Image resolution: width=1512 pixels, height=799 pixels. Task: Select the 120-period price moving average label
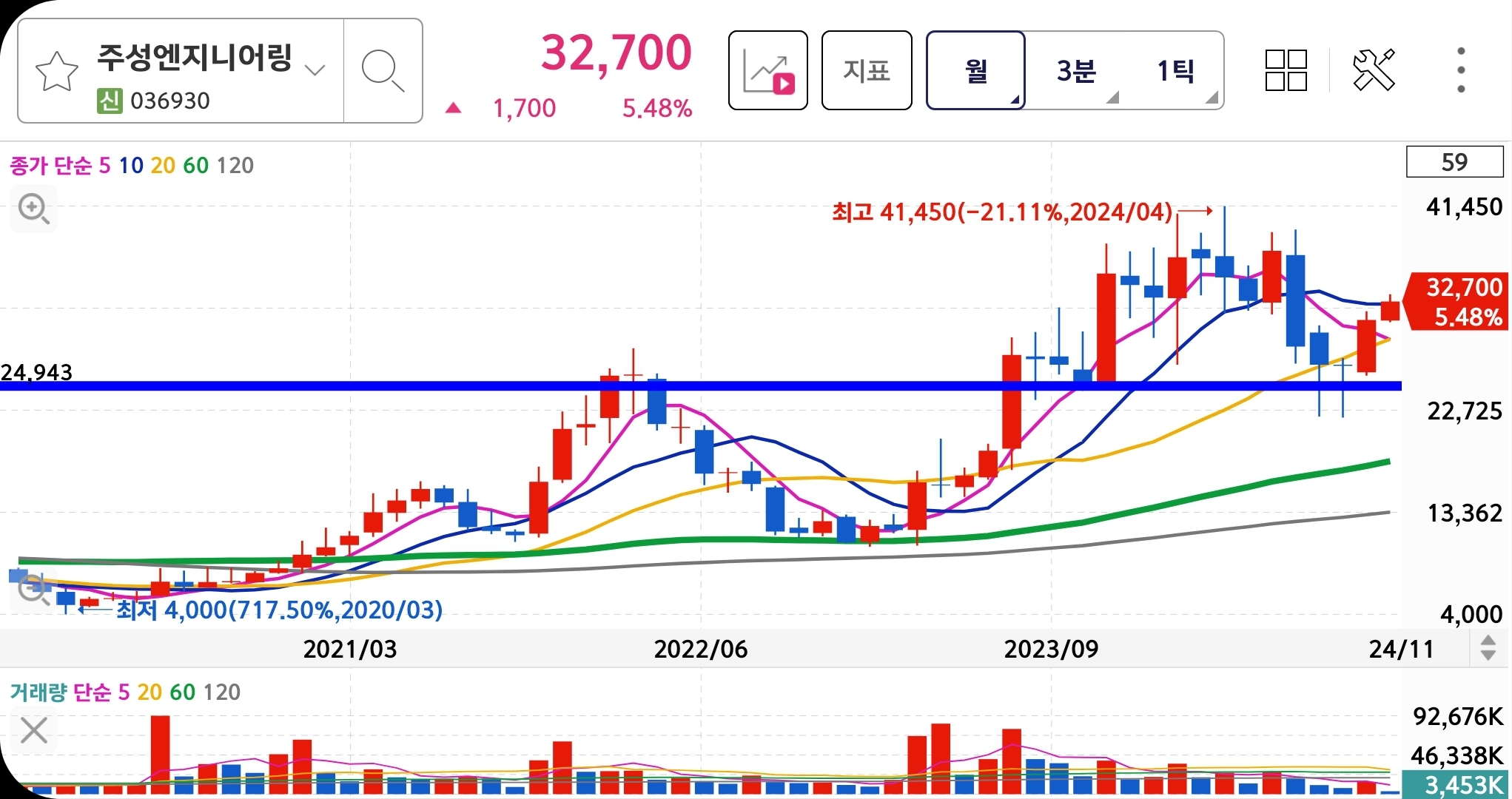coord(235,165)
